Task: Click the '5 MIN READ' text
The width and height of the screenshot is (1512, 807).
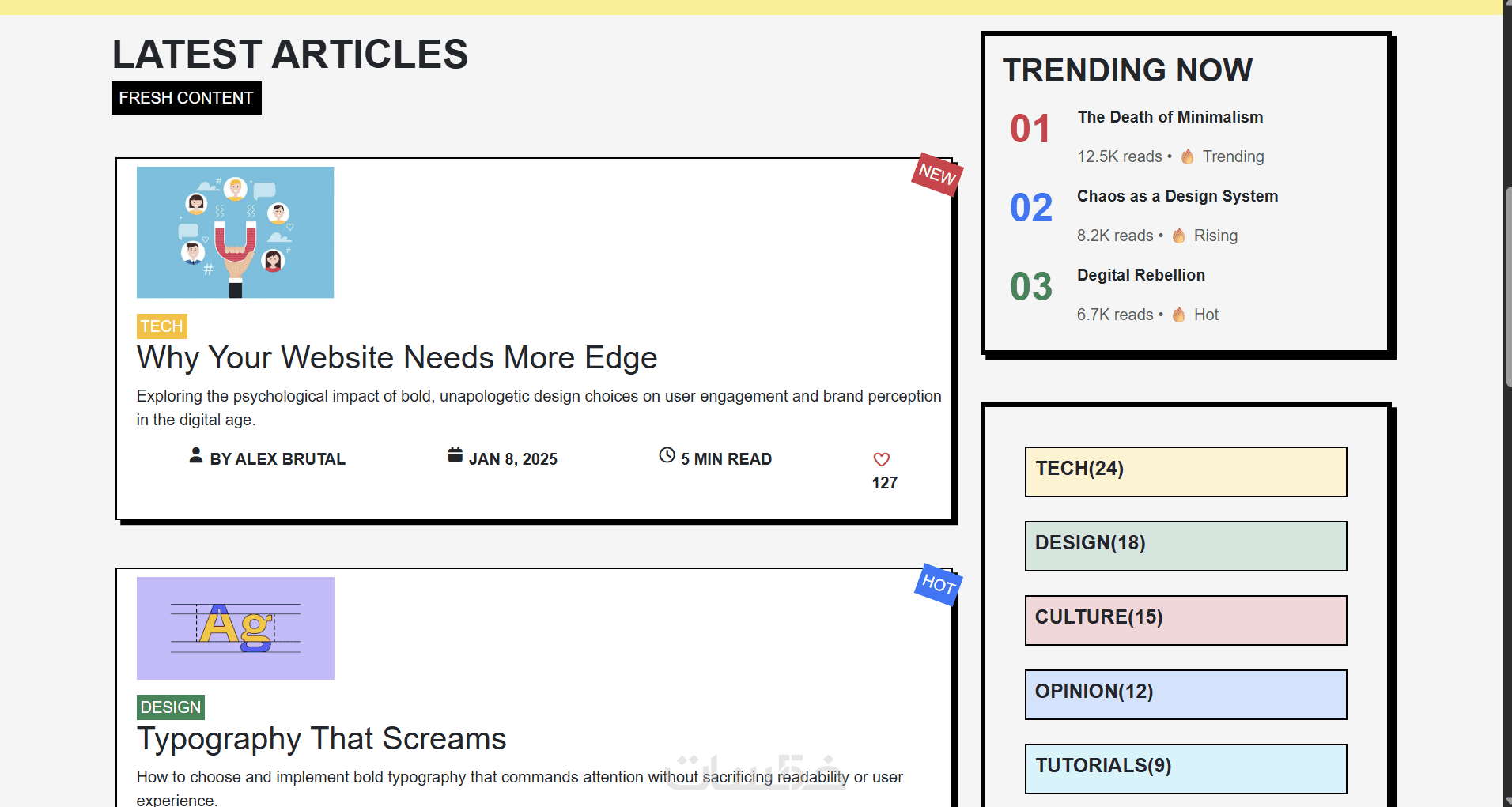Action: pos(726,459)
